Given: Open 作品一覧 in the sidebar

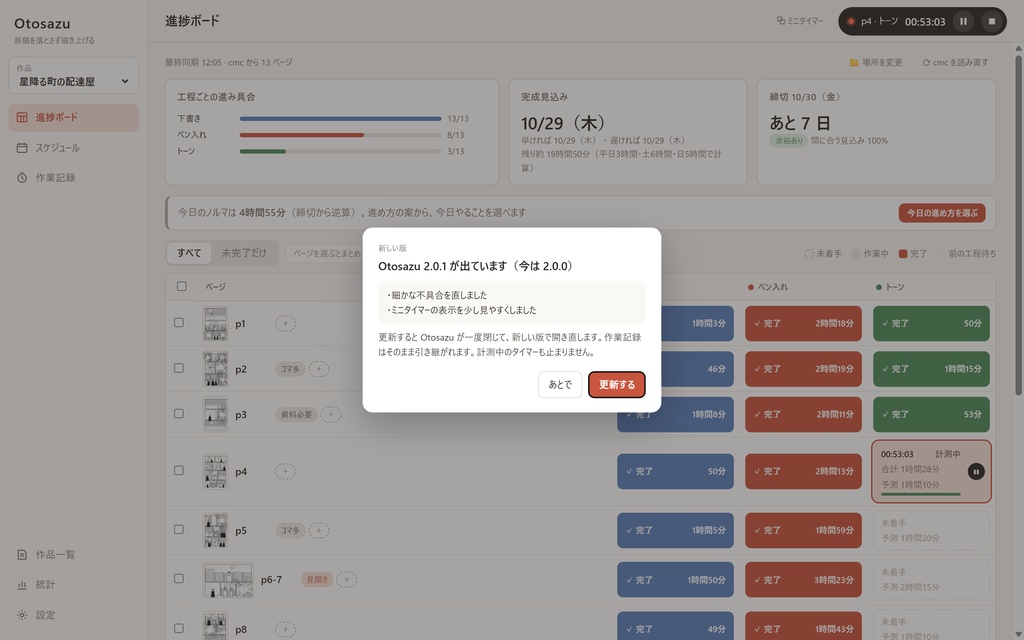Looking at the screenshot, I should click(73, 554).
